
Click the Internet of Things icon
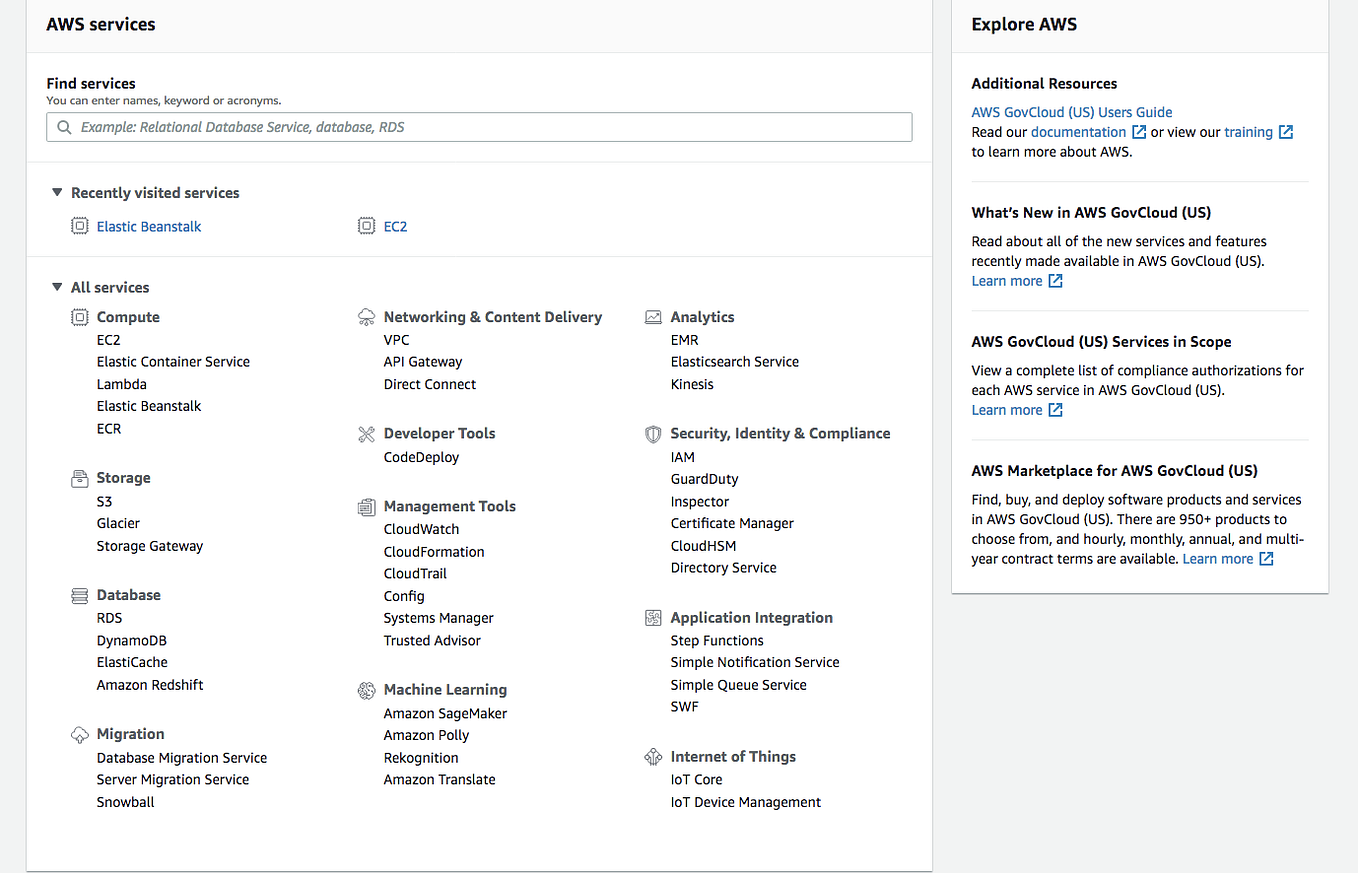point(652,757)
